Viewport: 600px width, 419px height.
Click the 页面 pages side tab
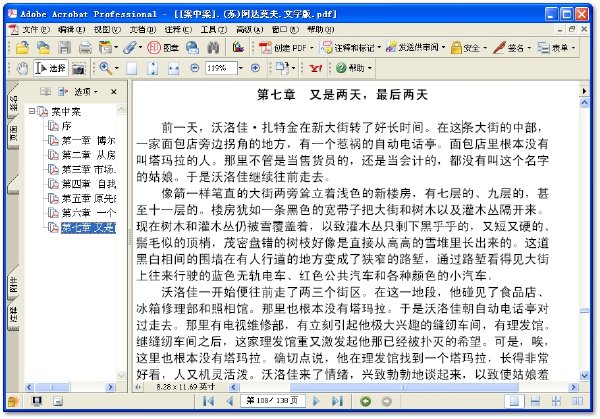pos(14,134)
